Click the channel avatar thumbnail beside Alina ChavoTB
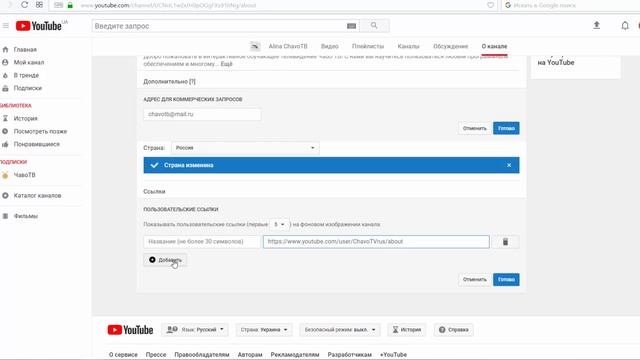 [x=255, y=46]
